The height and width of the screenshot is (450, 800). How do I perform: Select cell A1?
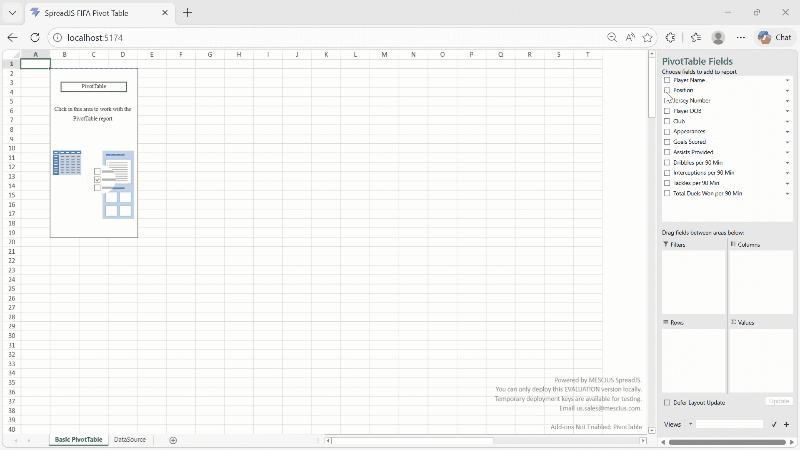pyautogui.click(x=35, y=64)
